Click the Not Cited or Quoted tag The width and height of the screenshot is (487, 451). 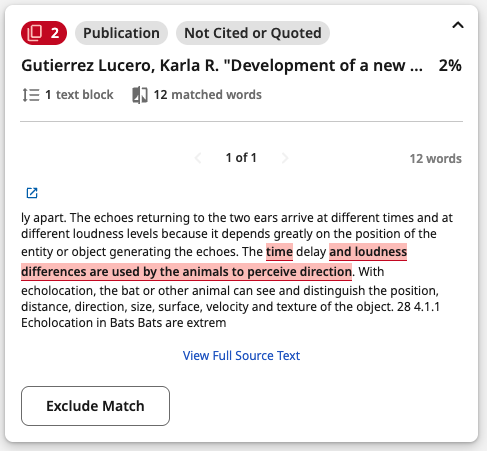253,33
